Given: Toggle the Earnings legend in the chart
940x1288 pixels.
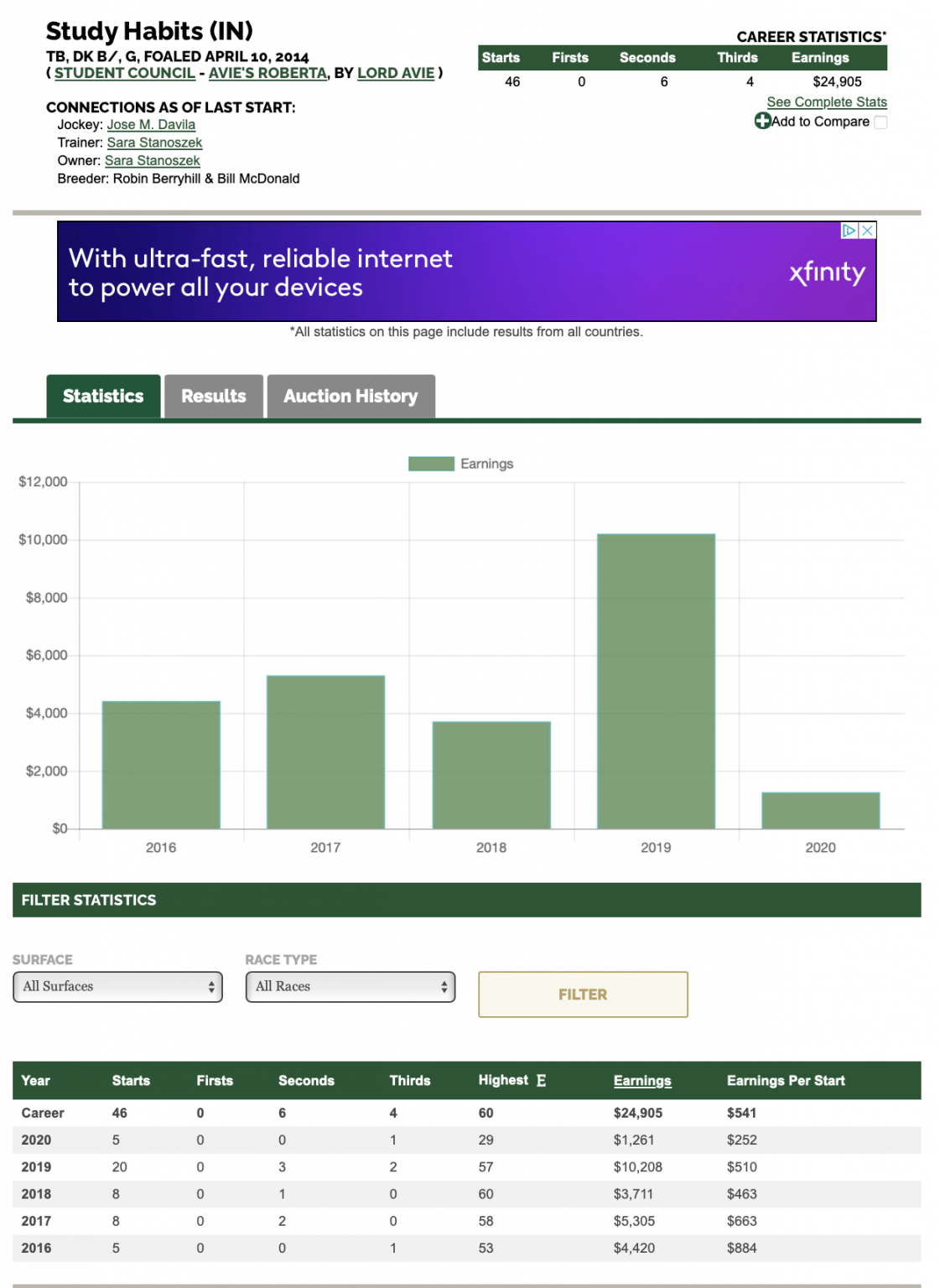Looking at the screenshot, I should pos(460,464).
